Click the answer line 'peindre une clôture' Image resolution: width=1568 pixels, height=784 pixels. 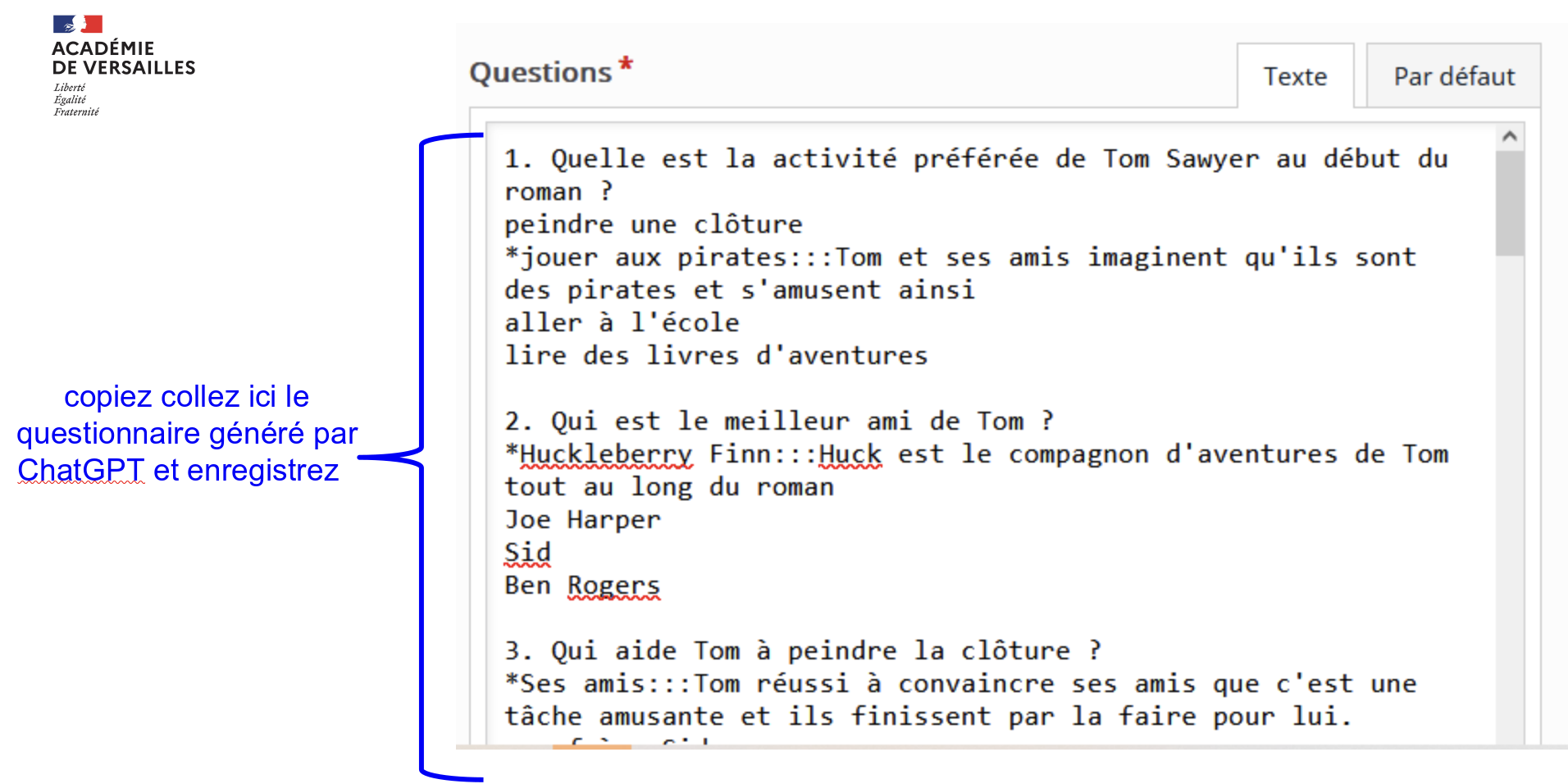tap(653, 225)
